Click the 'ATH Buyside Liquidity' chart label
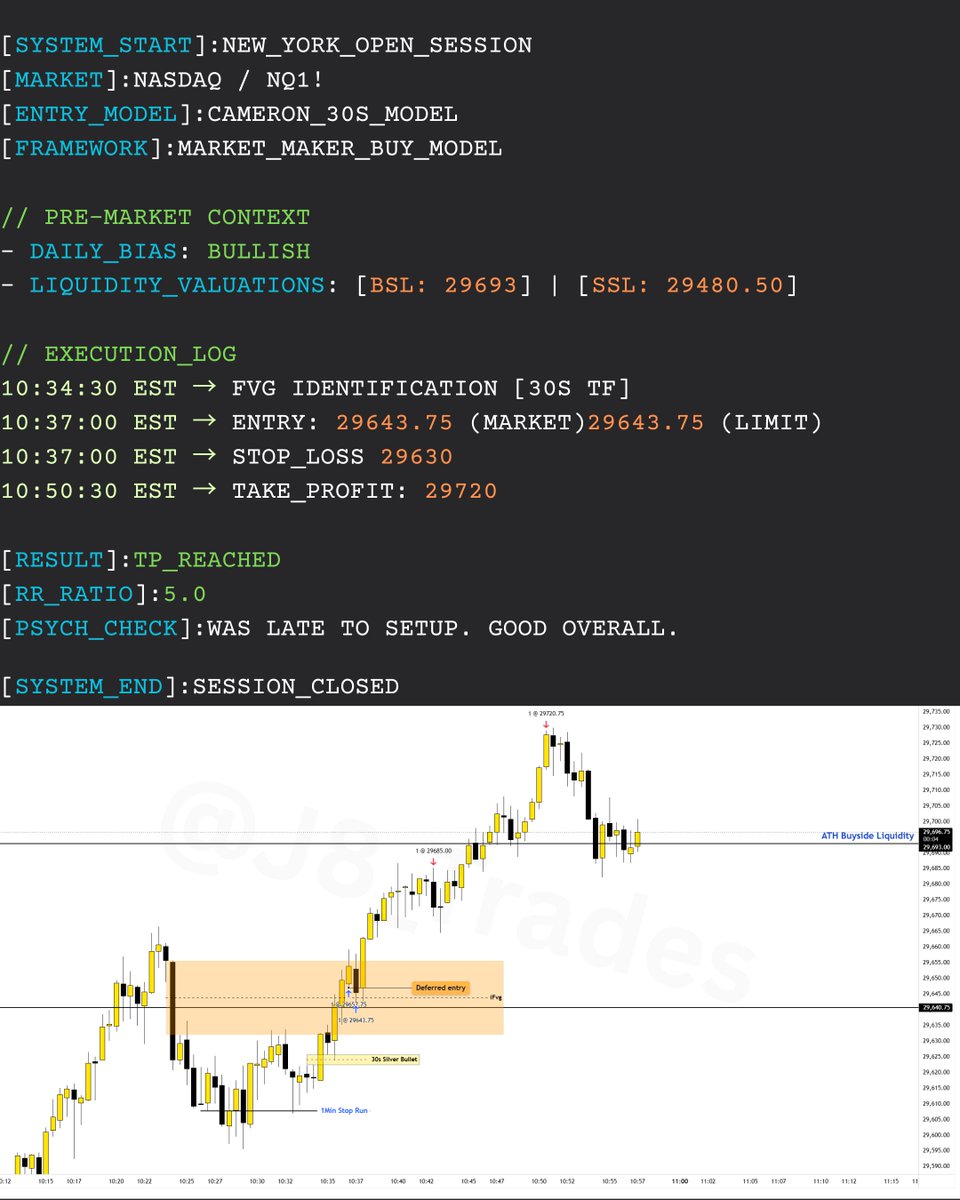 [867, 835]
